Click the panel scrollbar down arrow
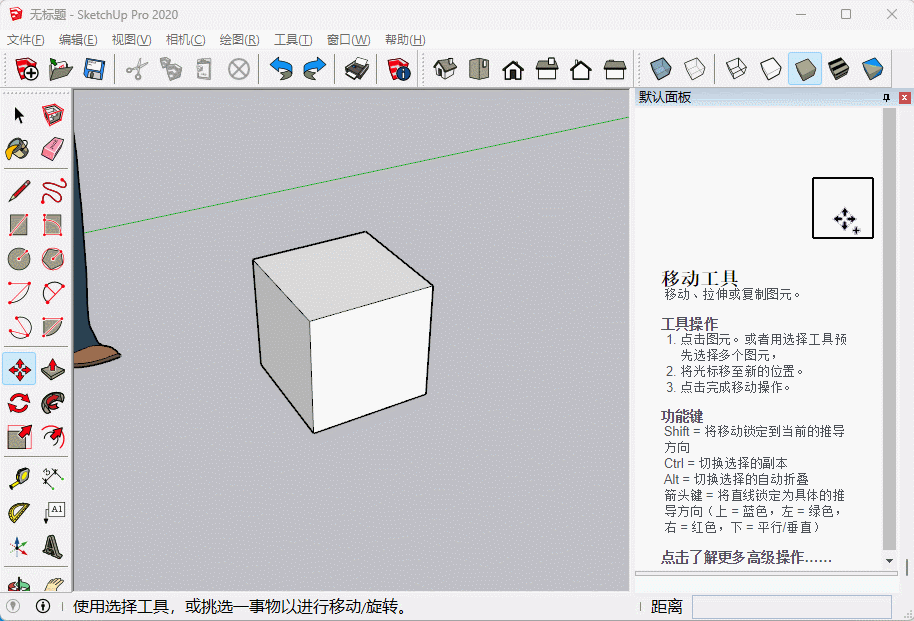The image size is (914, 621). pyautogui.click(x=889, y=562)
